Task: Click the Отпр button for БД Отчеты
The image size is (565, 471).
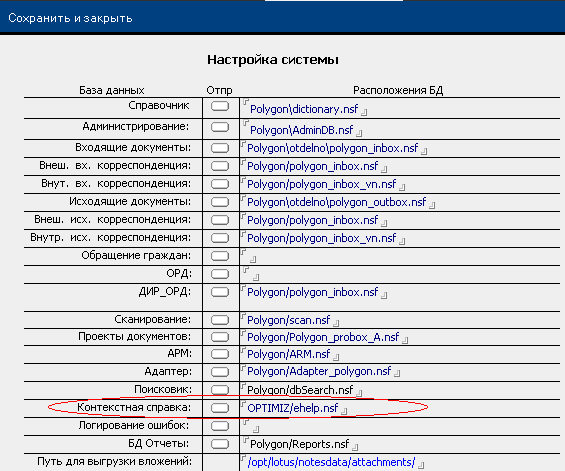Action: coord(220,444)
